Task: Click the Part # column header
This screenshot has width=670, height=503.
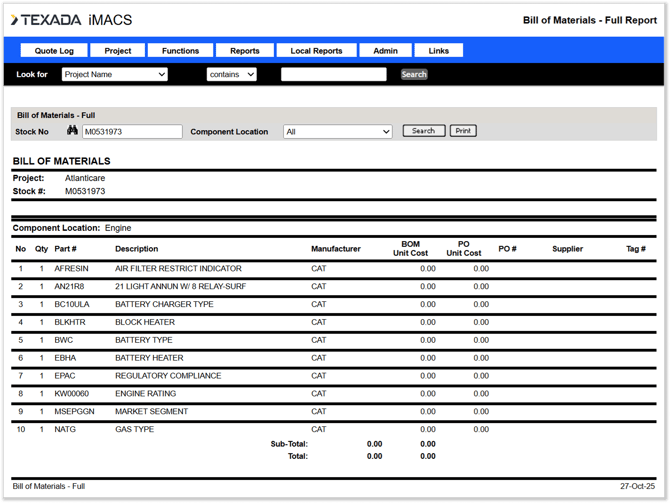Action: (x=66, y=249)
